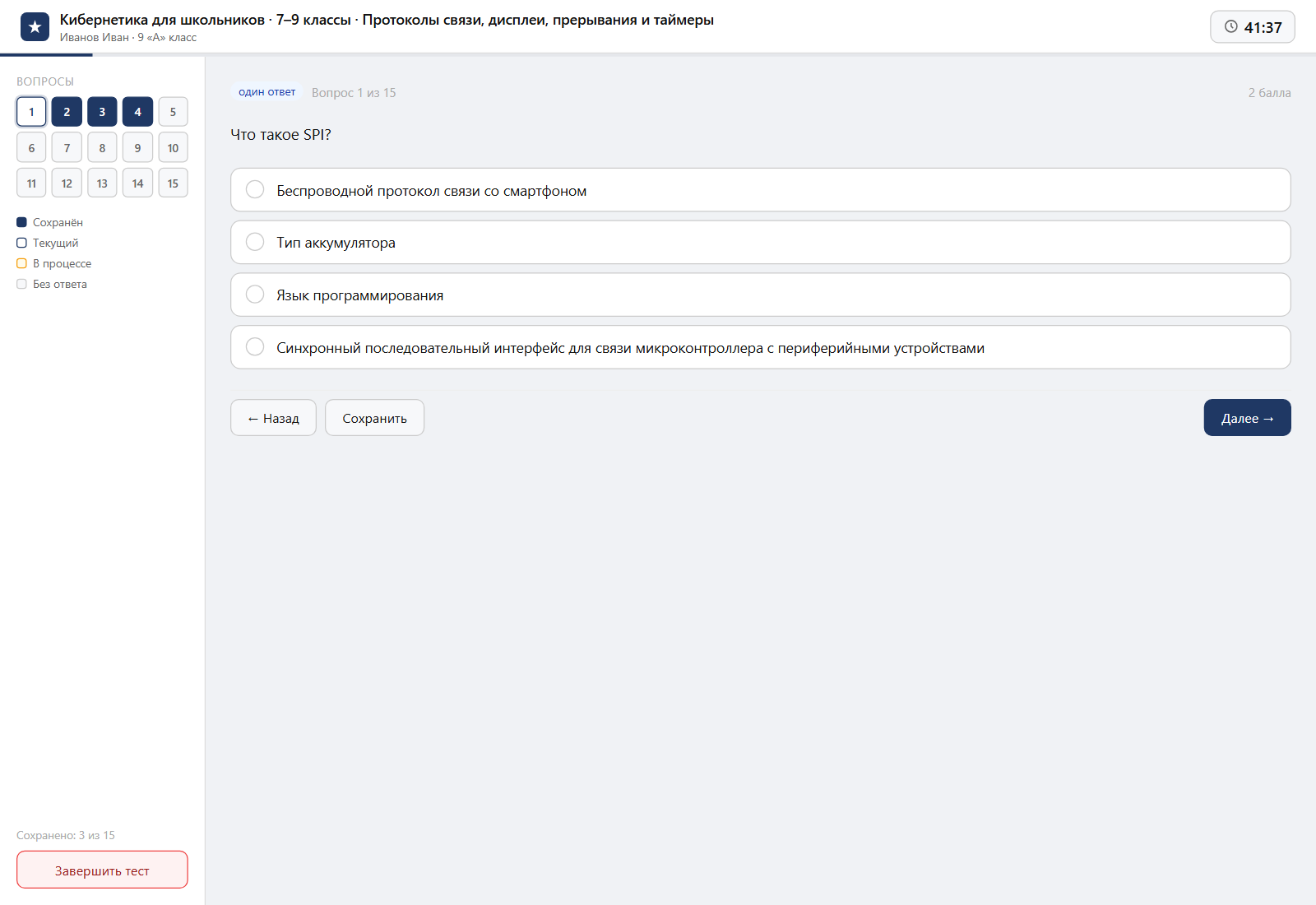Open saved question 4
1316x905 pixels.
coord(137,112)
